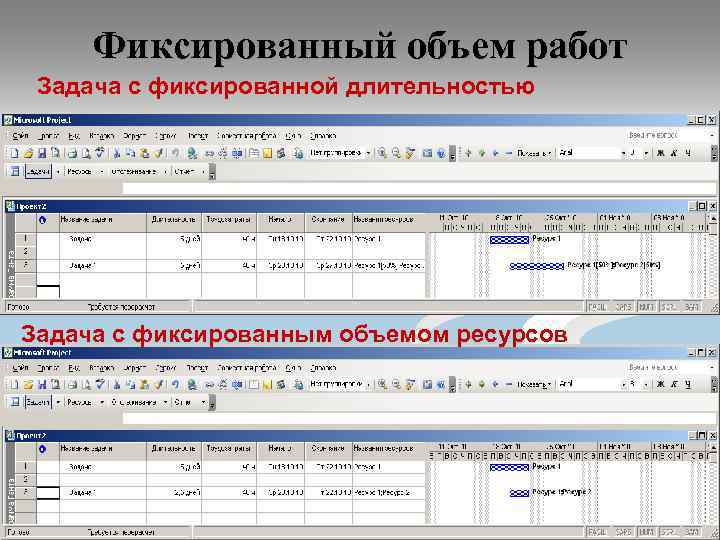The image size is (720, 540).
Task: Click Hide Subtasks minus icon in upper window
Action: tap(509, 153)
